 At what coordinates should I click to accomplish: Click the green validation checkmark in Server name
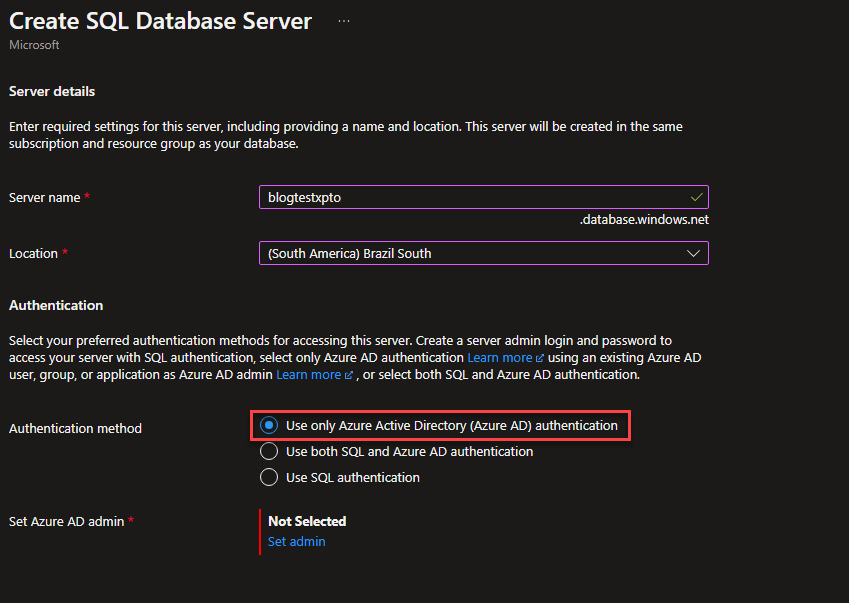point(696,198)
